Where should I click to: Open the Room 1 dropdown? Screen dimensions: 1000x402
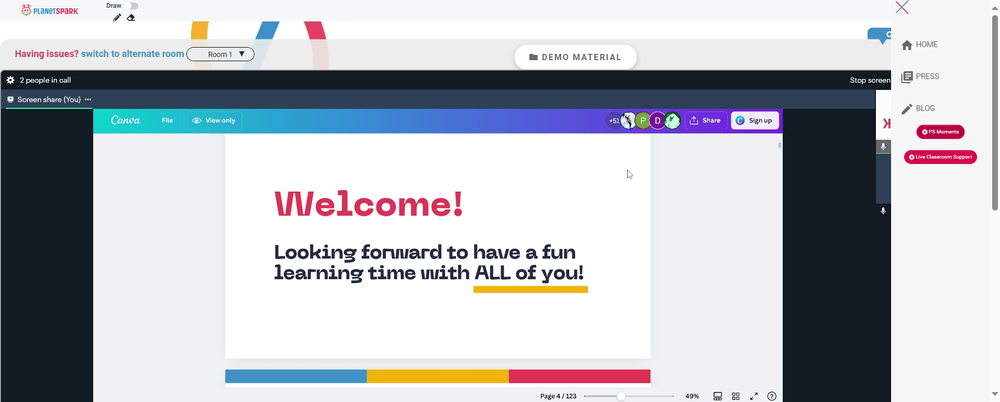pyautogui.click(x=220, y=54)
